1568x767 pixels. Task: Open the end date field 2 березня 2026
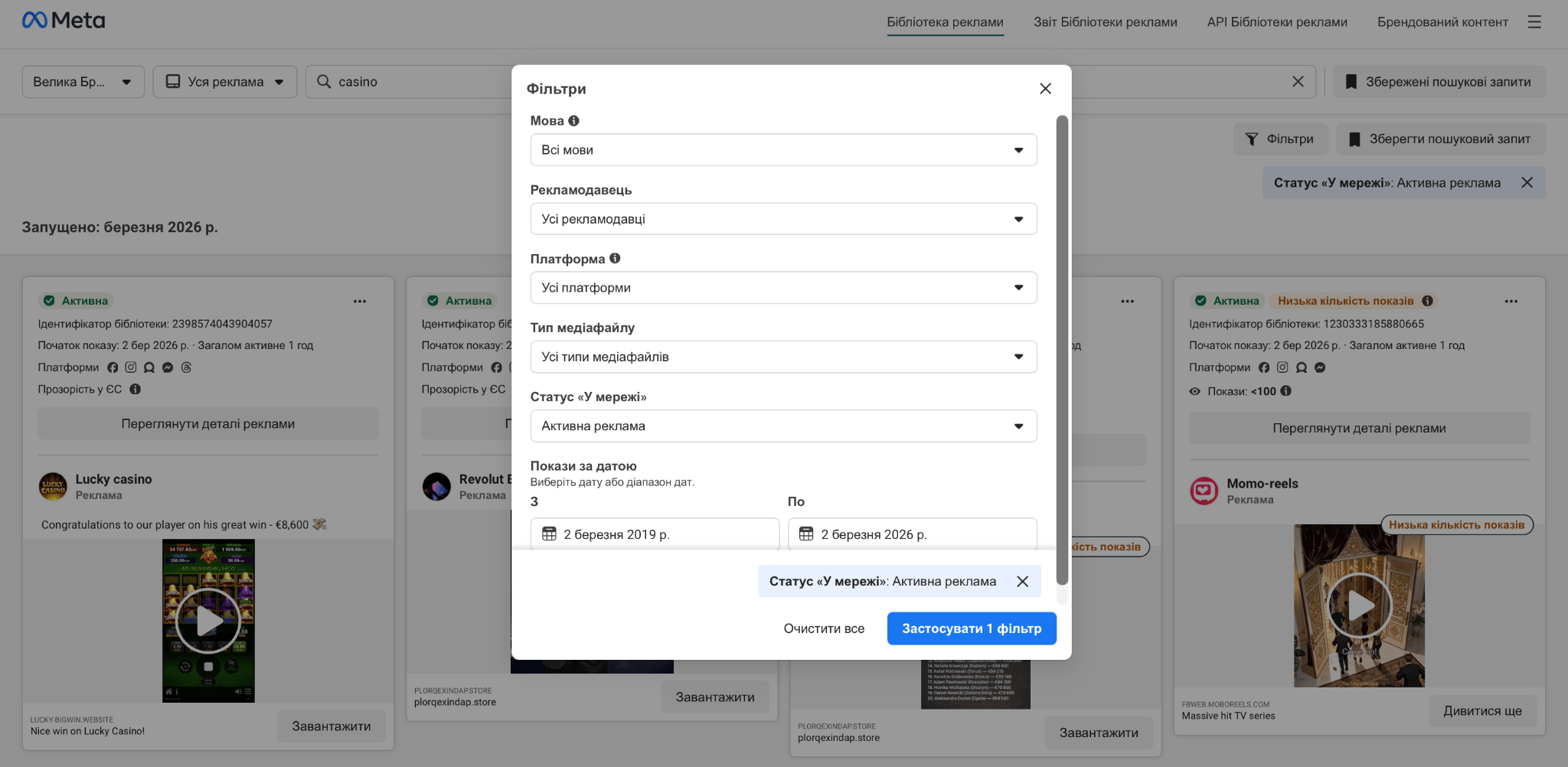tap(912, 534)
